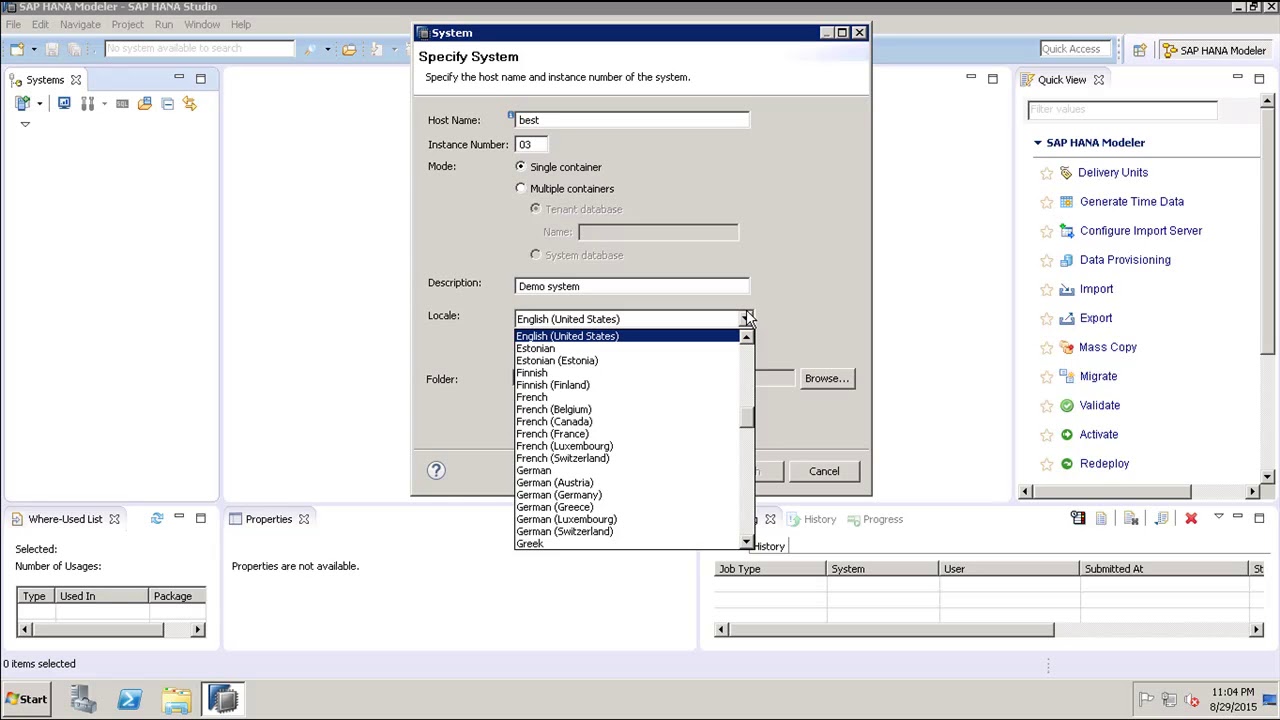This screenshot has height=720, width=1280.
Task: Toggle the favorite star next to Generate Time Data
Action: click(1046, 202)
